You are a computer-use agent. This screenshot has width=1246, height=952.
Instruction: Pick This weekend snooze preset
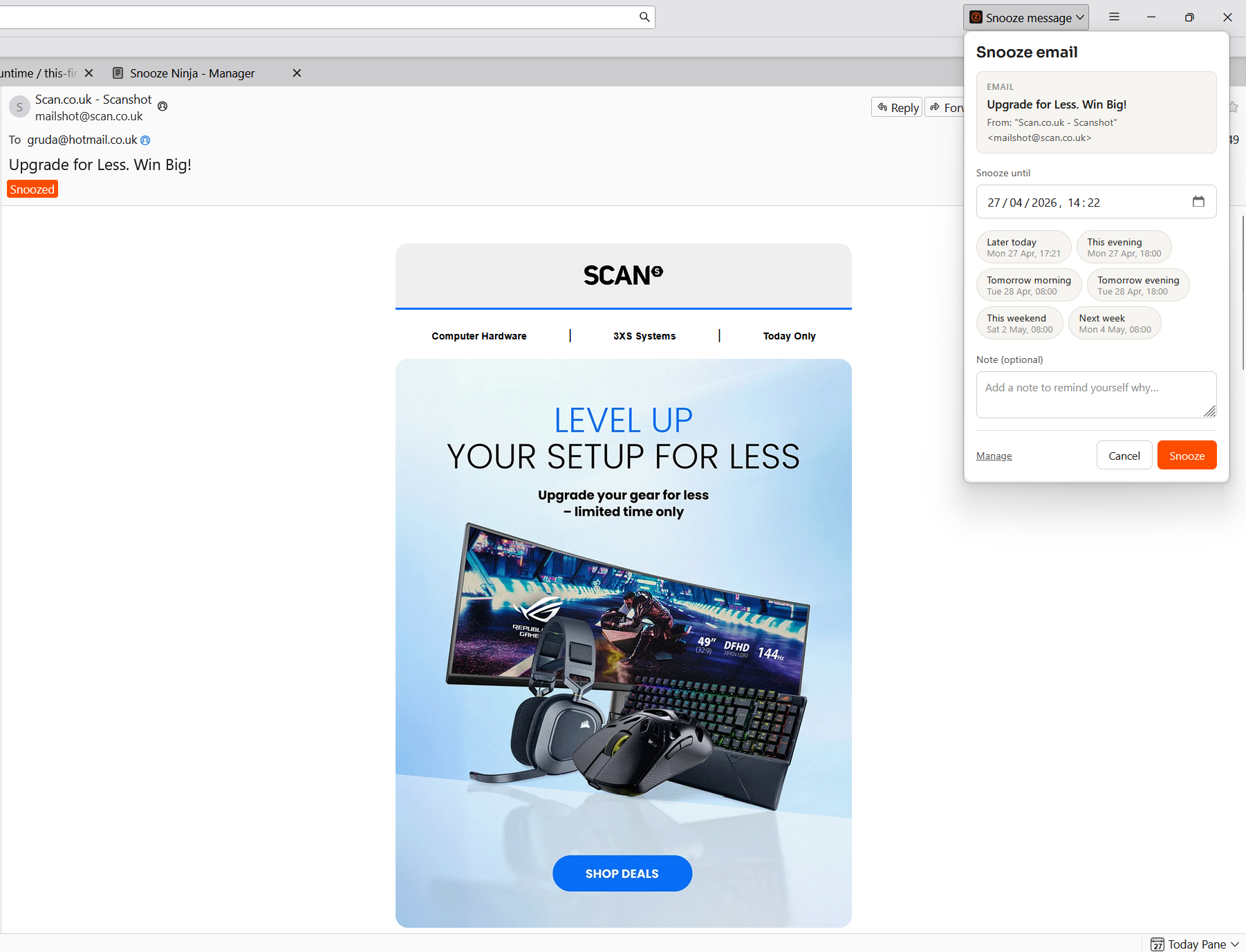(1020, 323)
